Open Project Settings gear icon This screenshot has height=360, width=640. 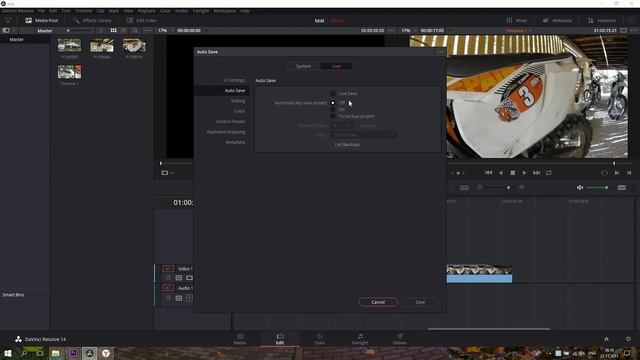click(x=628, y=339)
